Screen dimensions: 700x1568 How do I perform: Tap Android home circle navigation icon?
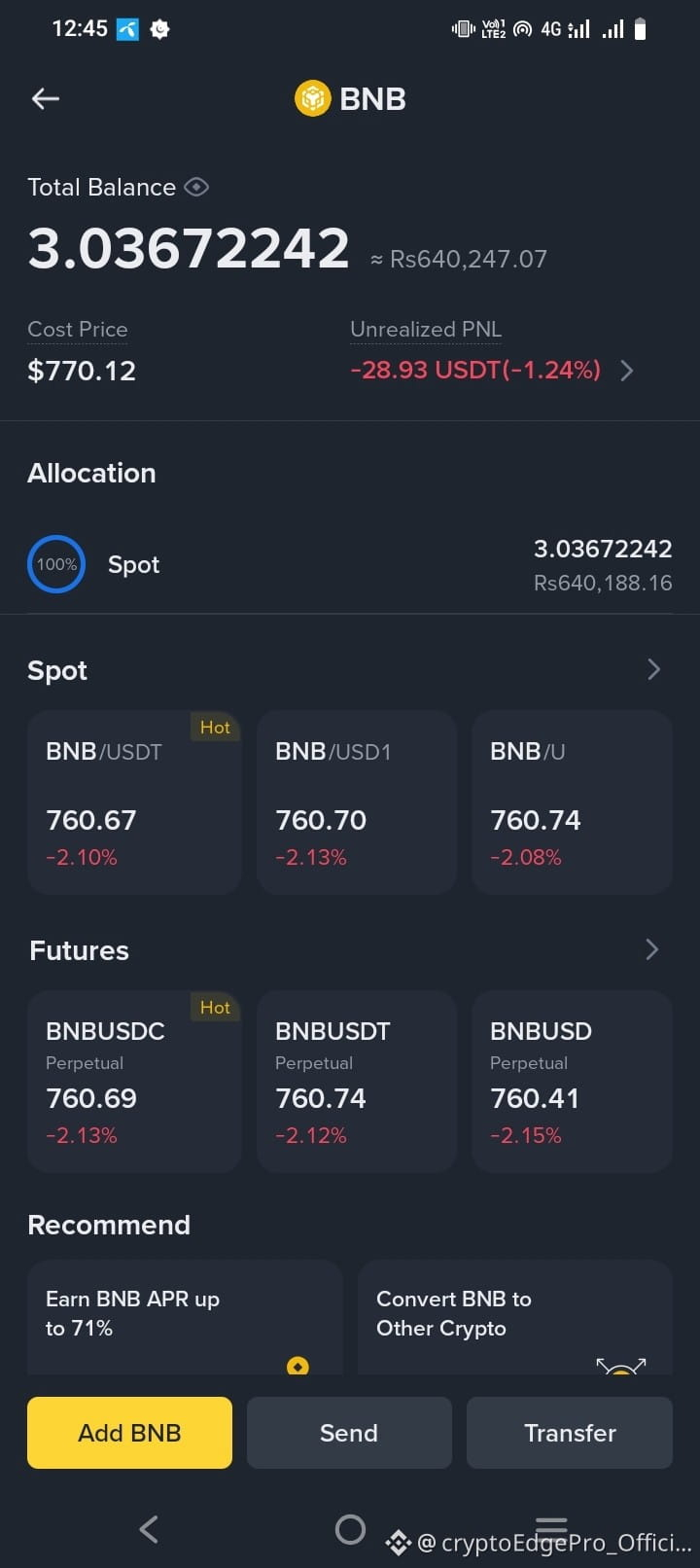point(350,1529)
